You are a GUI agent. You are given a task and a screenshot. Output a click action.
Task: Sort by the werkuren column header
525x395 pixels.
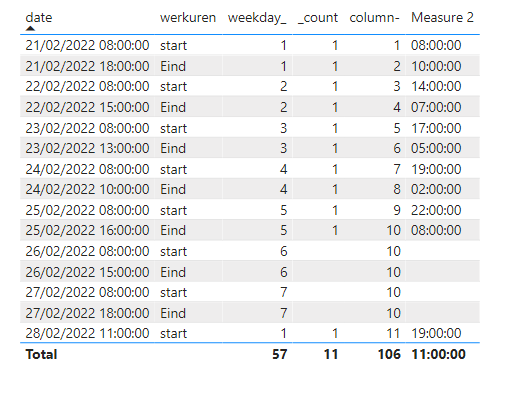click(188, 17)
